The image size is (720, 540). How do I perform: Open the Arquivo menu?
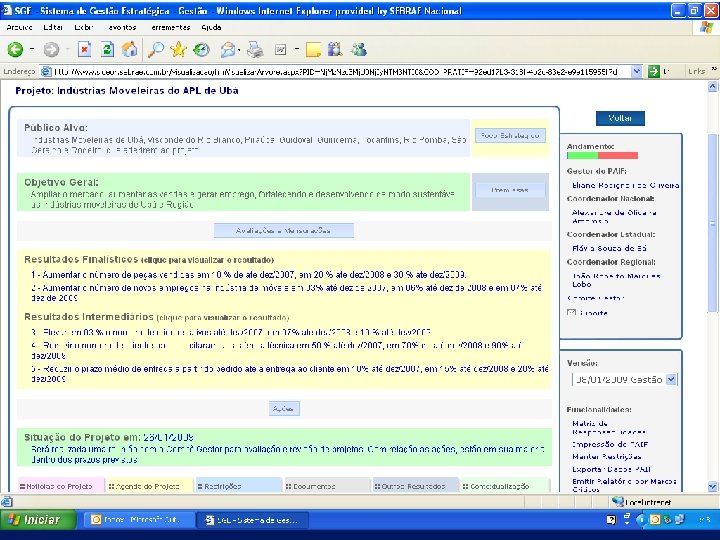pos(19,28)
